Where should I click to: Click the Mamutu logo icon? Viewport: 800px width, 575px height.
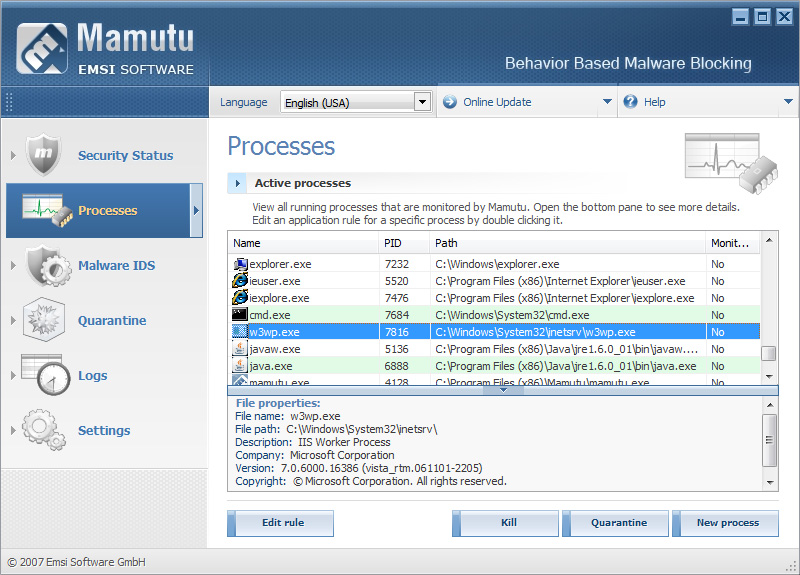42,48
